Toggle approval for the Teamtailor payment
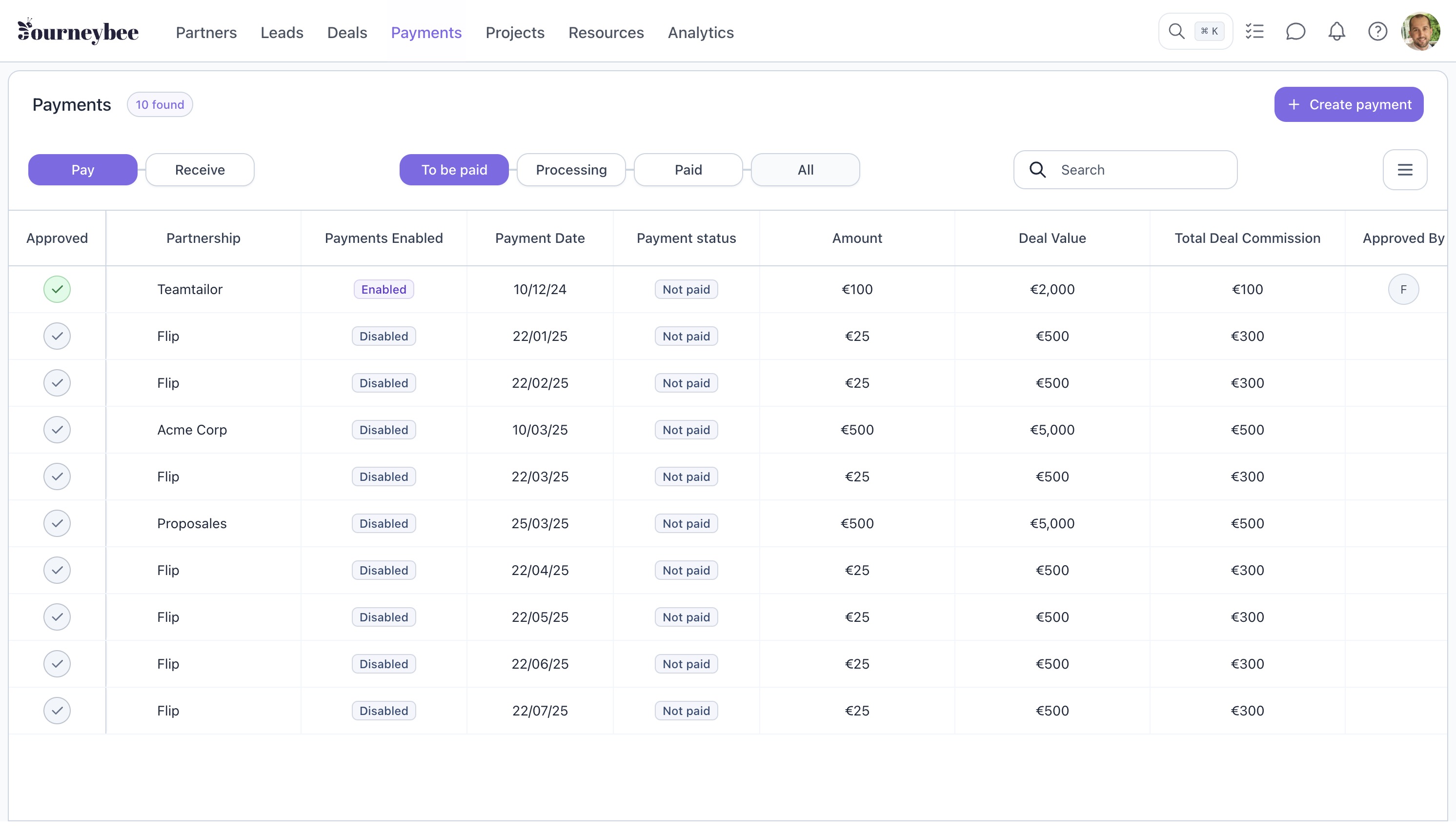Viewport: 1456px width, 834px height. pyautogui.click(x=57, y=289)
